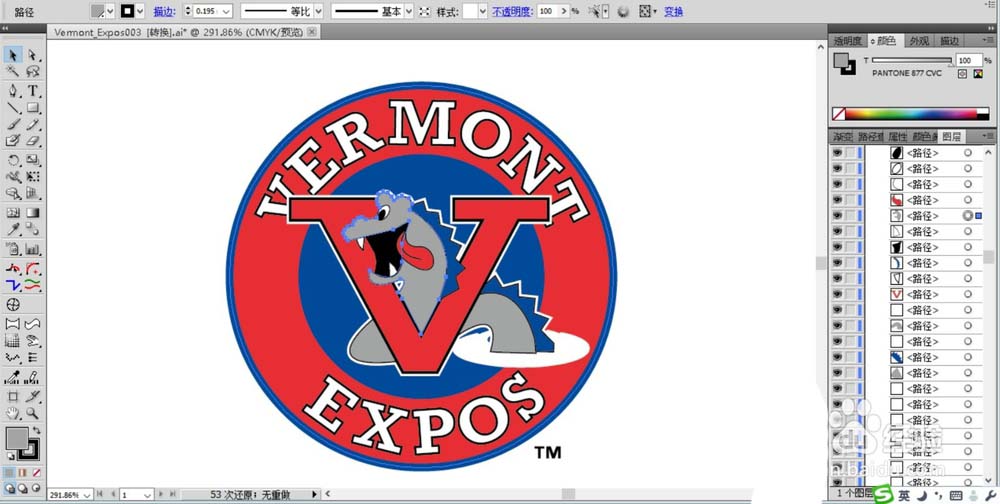Image resolution: width=1000 pixels, height=504 pixels.
Task: Select the Blend tool
Action: pyautogui.click(x=33, y=230)
